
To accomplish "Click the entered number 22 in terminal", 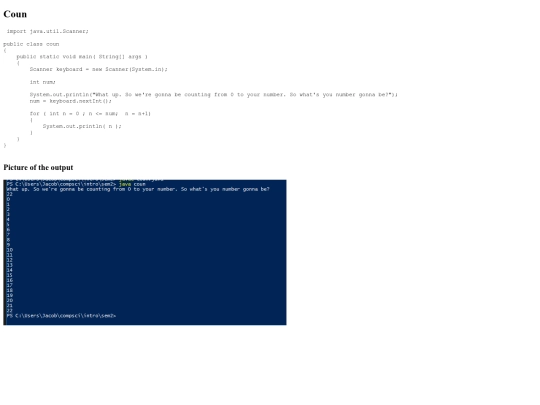I will coord(10,194).
